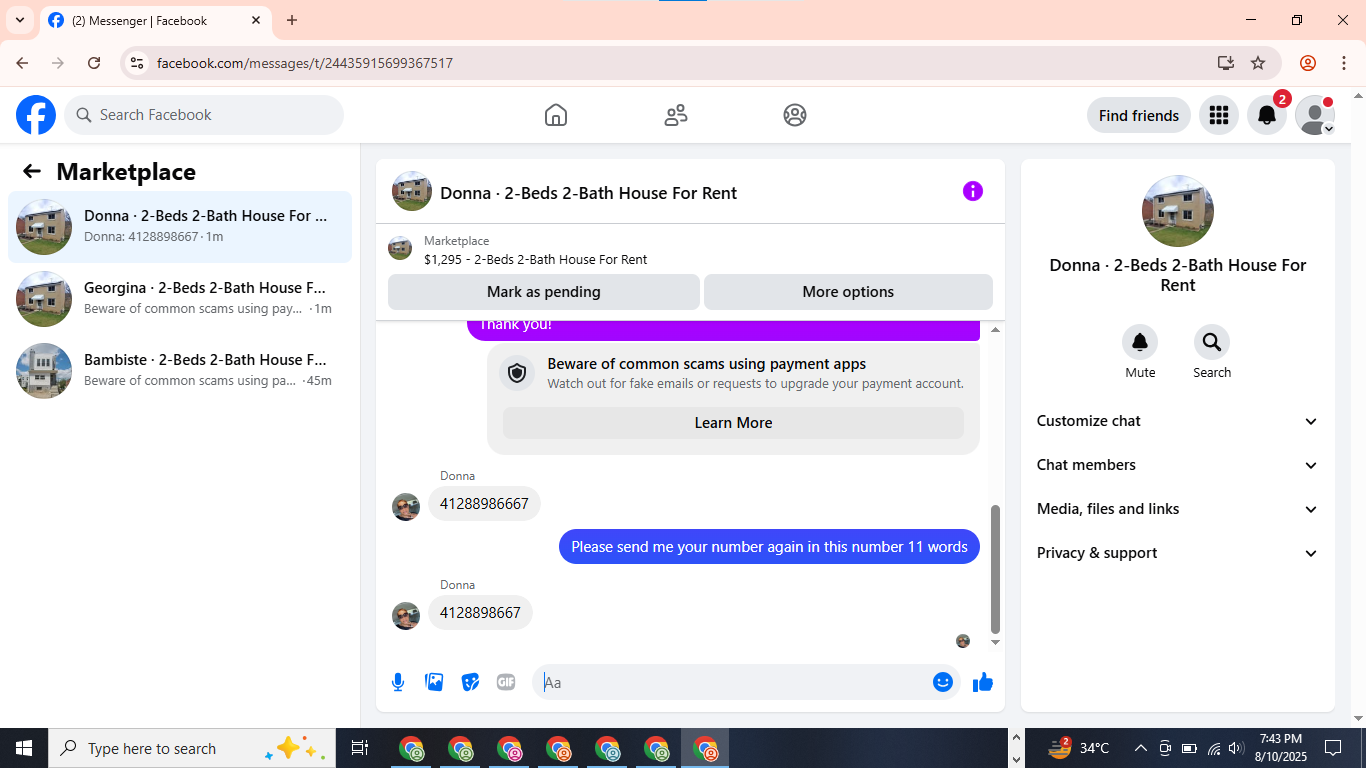Image resolution: width=1366 pixels, height=768 pixels.
Task: Open the $1,295 Marketplace listing link
Action: coord(535,259)
